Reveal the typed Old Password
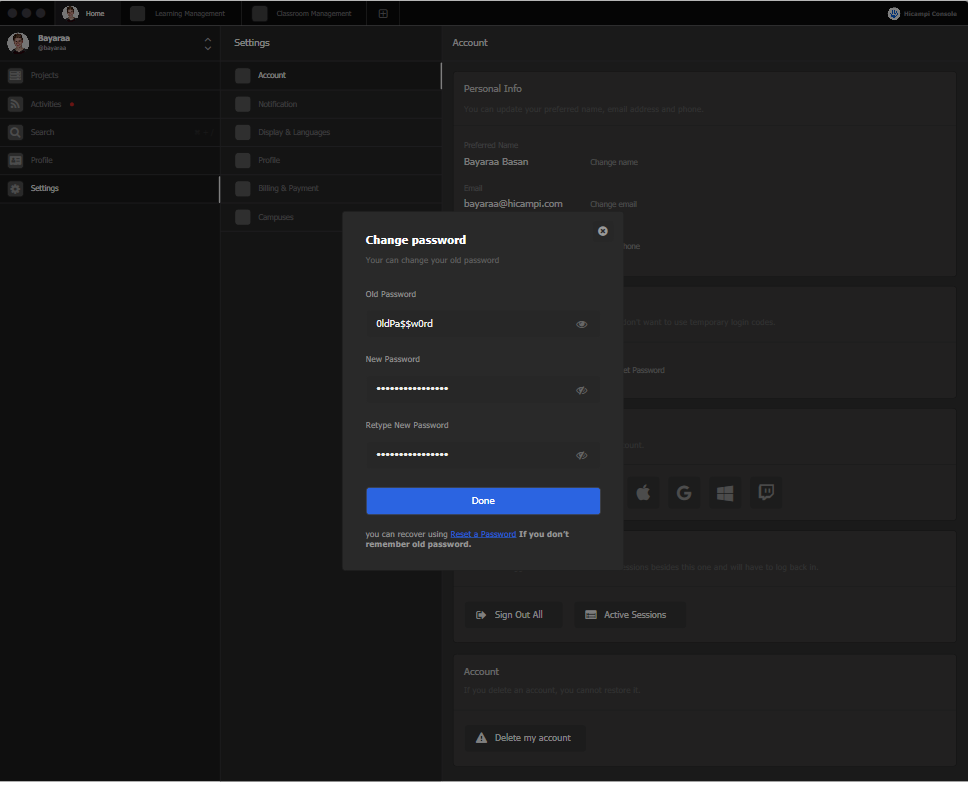 click(x=581, y=324)
